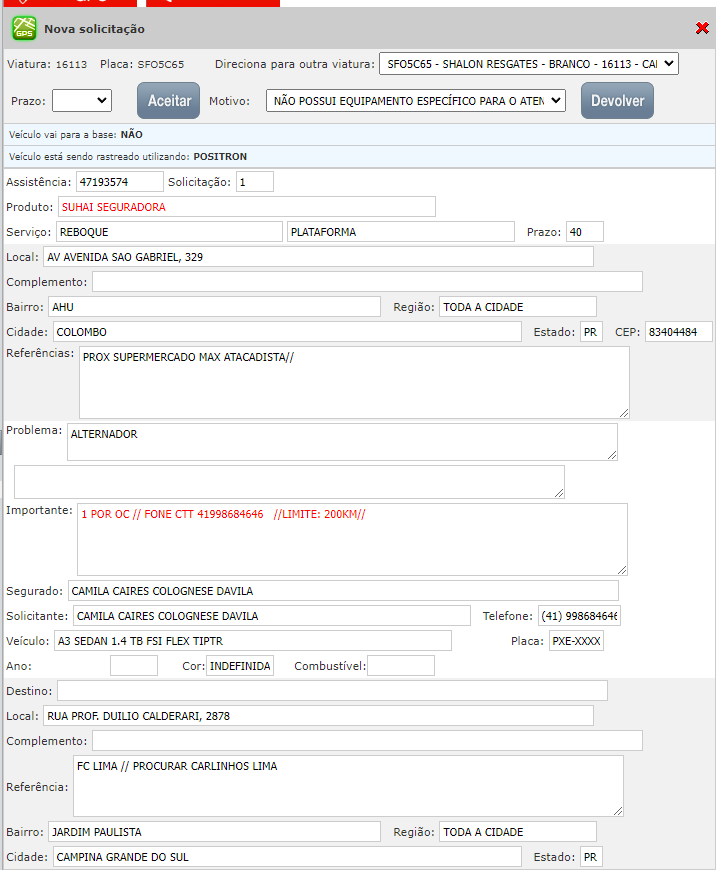
Task: Click the Telefone number field
Action: point(579,616)
